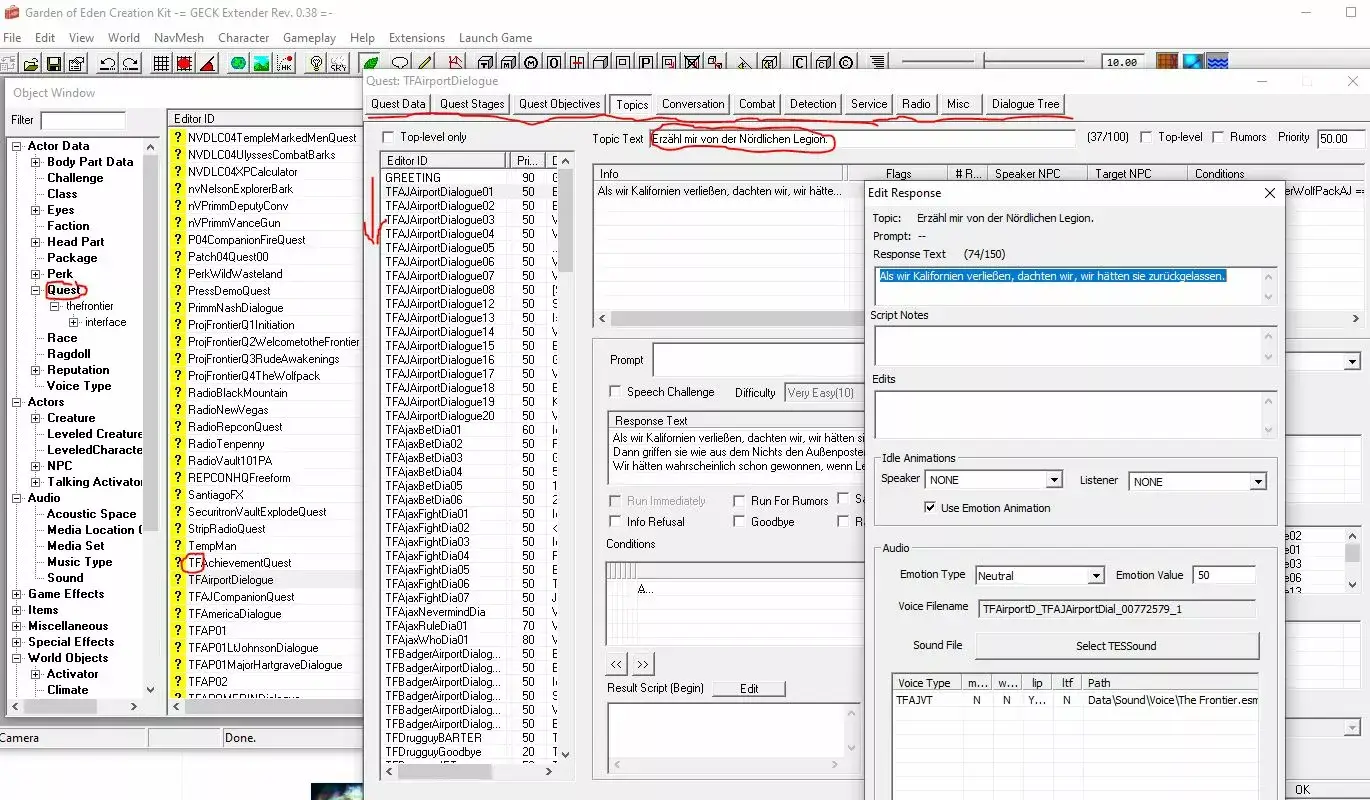Enable the Speech Challenge checkbox
1370x800 pixels.
616,392
